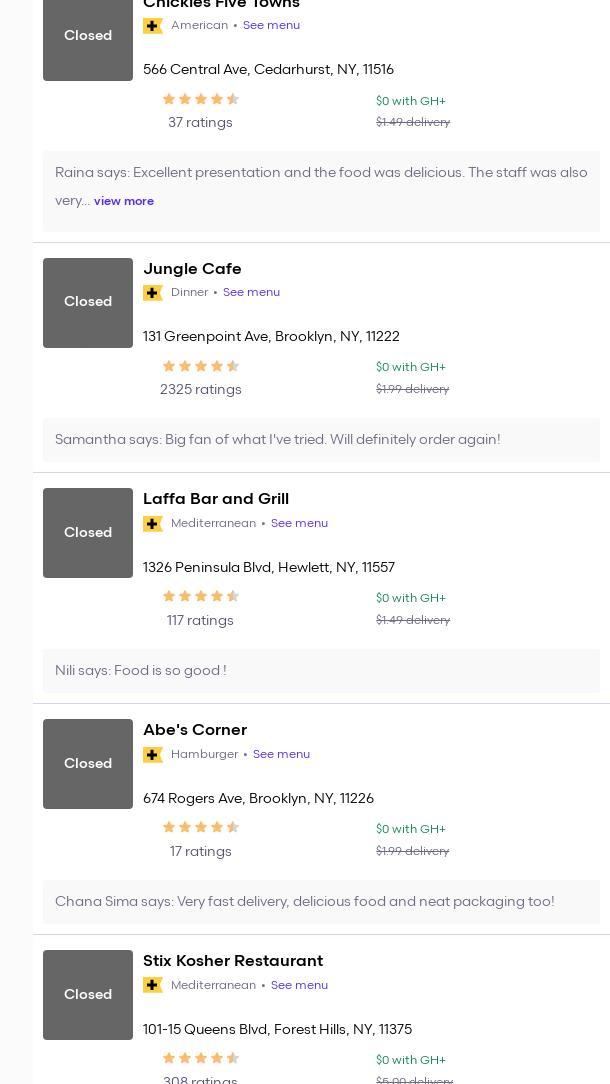610x1084 pixels.
Task: Click the Closed thumbnail for Stix Kosher Restaurant
Action: pos(88,995)
